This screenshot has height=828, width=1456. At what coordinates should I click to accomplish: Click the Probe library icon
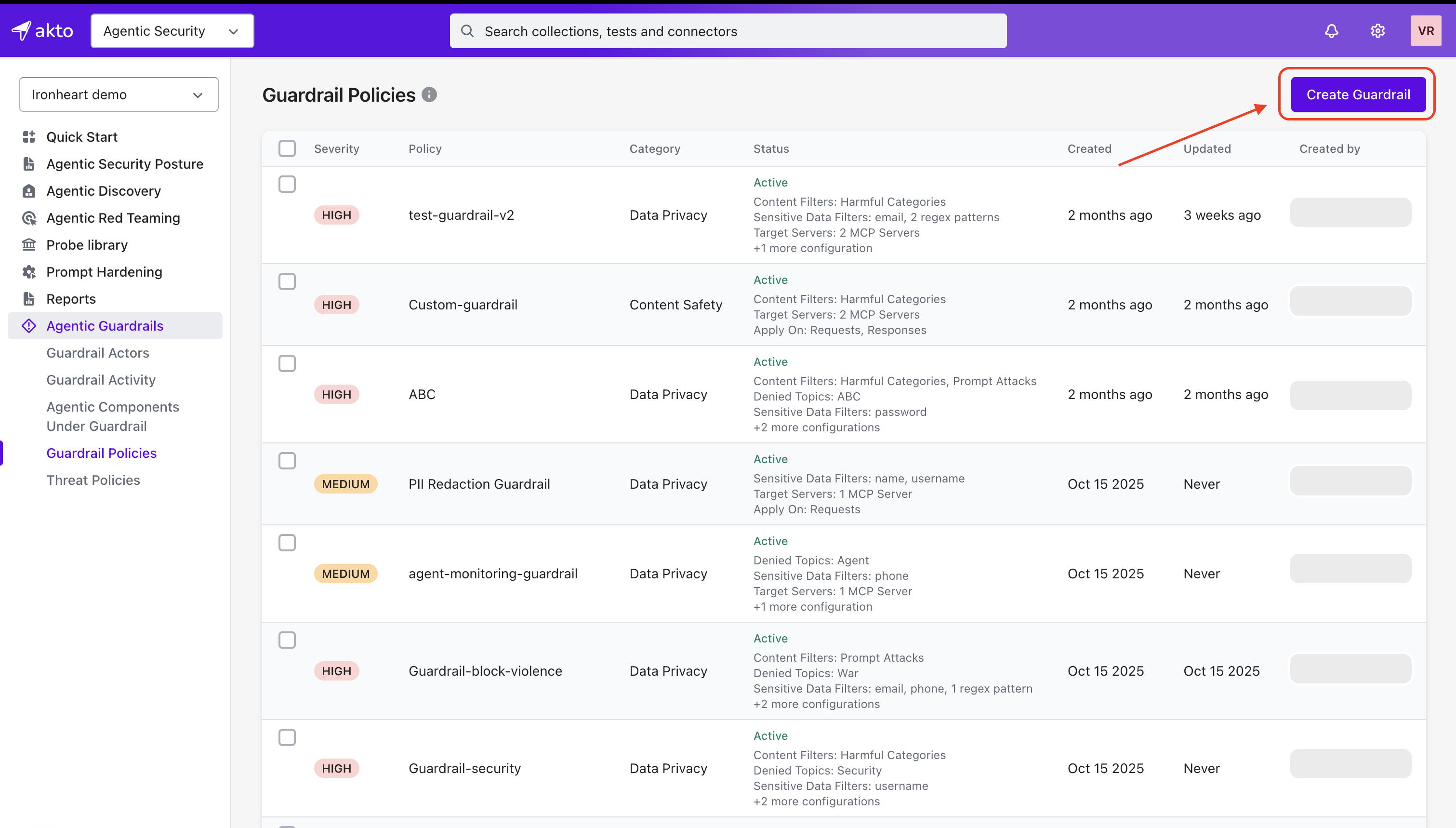tap(29, 244)
